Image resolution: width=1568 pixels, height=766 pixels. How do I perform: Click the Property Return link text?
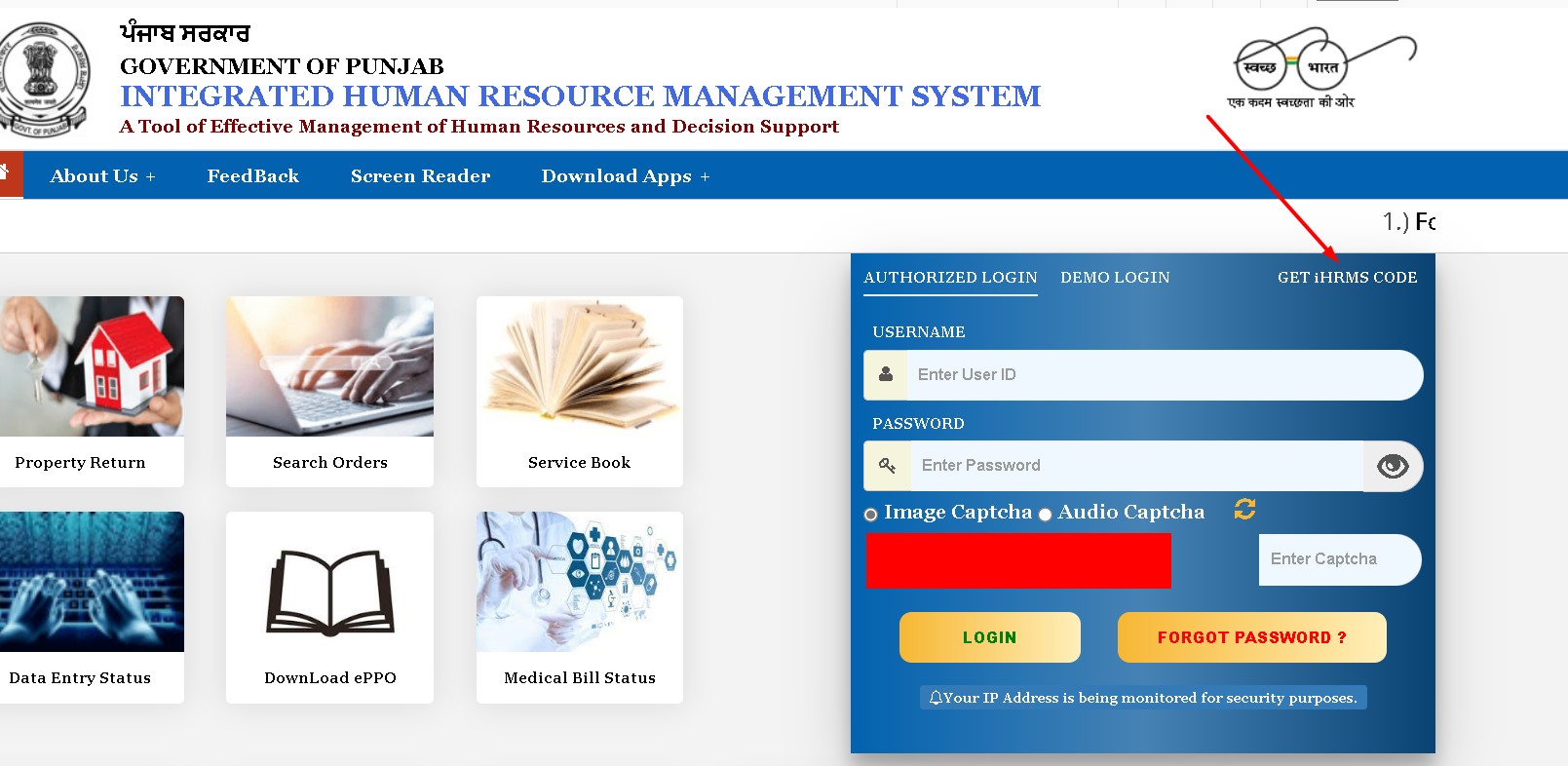click(x=80, y=463)
